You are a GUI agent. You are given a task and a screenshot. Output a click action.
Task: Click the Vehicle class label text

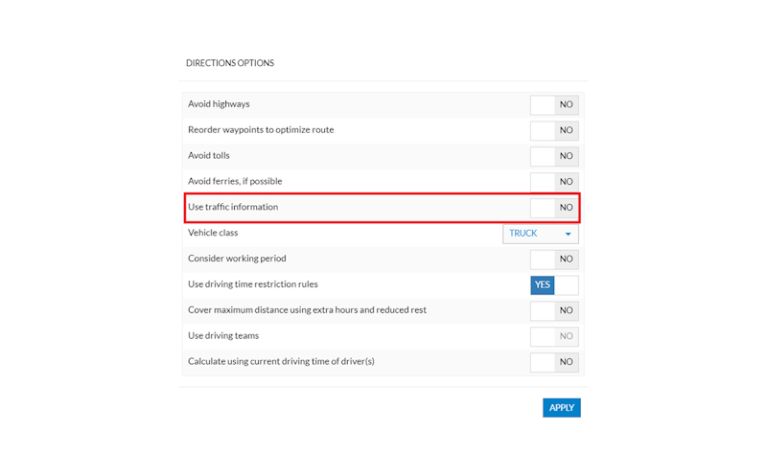[x=213, y=233]
